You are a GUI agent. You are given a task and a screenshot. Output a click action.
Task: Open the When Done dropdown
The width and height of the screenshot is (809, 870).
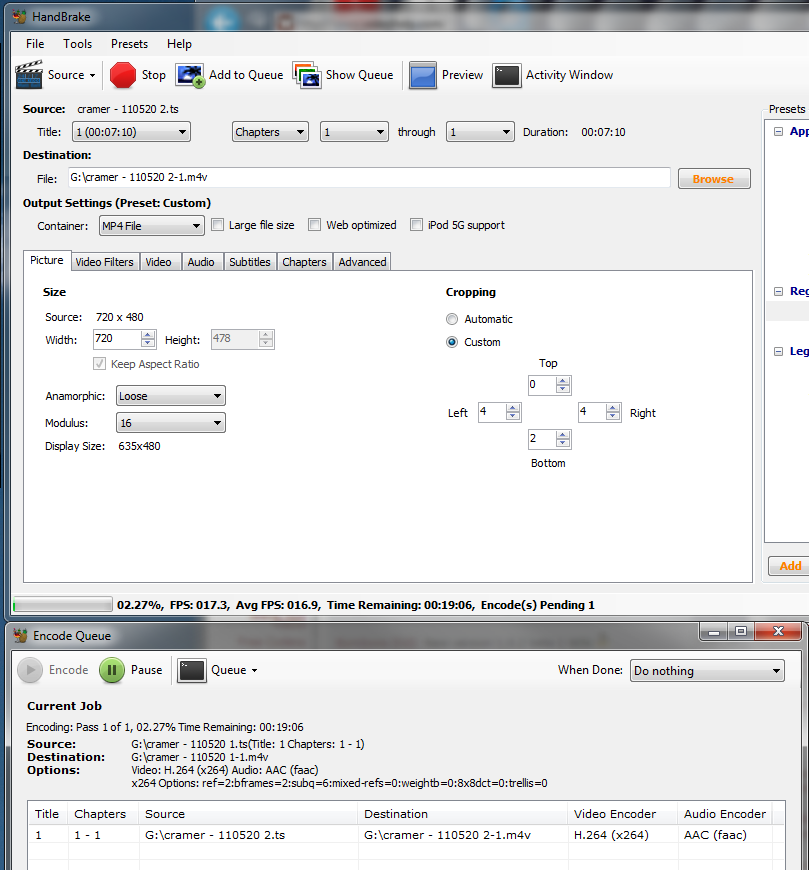click(x=707, y=671)
